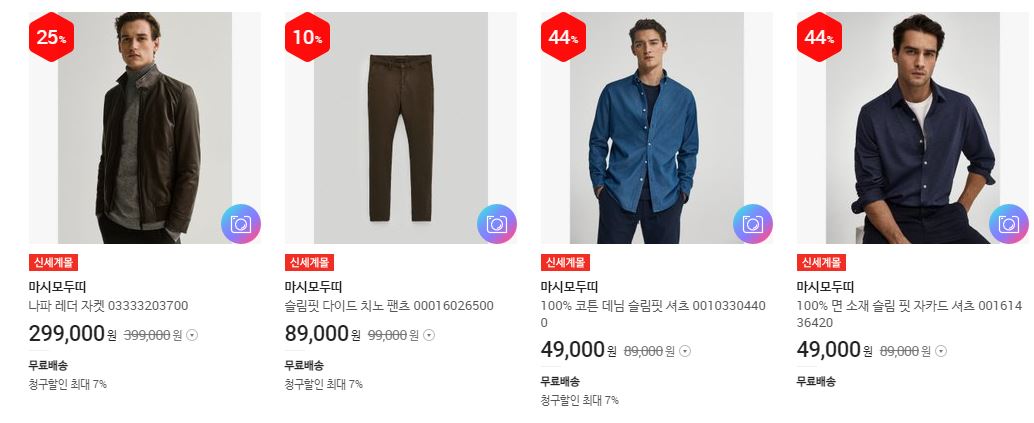Click 신세계몰 tag under denim shirt
1034x423 pixels.
pyautogui.click(x=565, y=262)
